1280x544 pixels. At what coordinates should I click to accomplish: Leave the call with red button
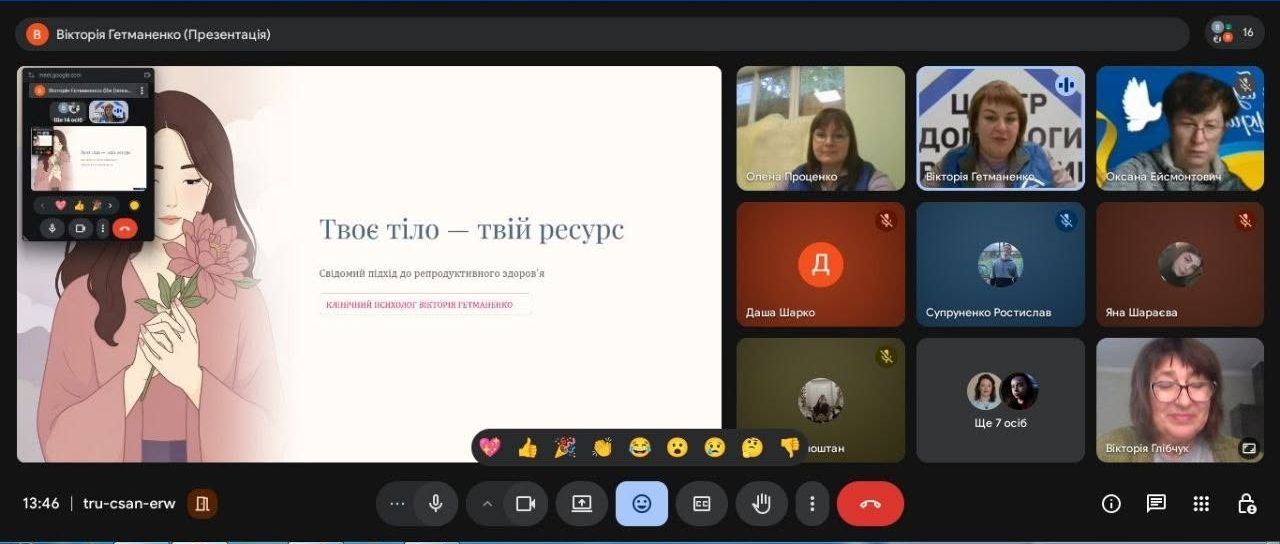870,503
